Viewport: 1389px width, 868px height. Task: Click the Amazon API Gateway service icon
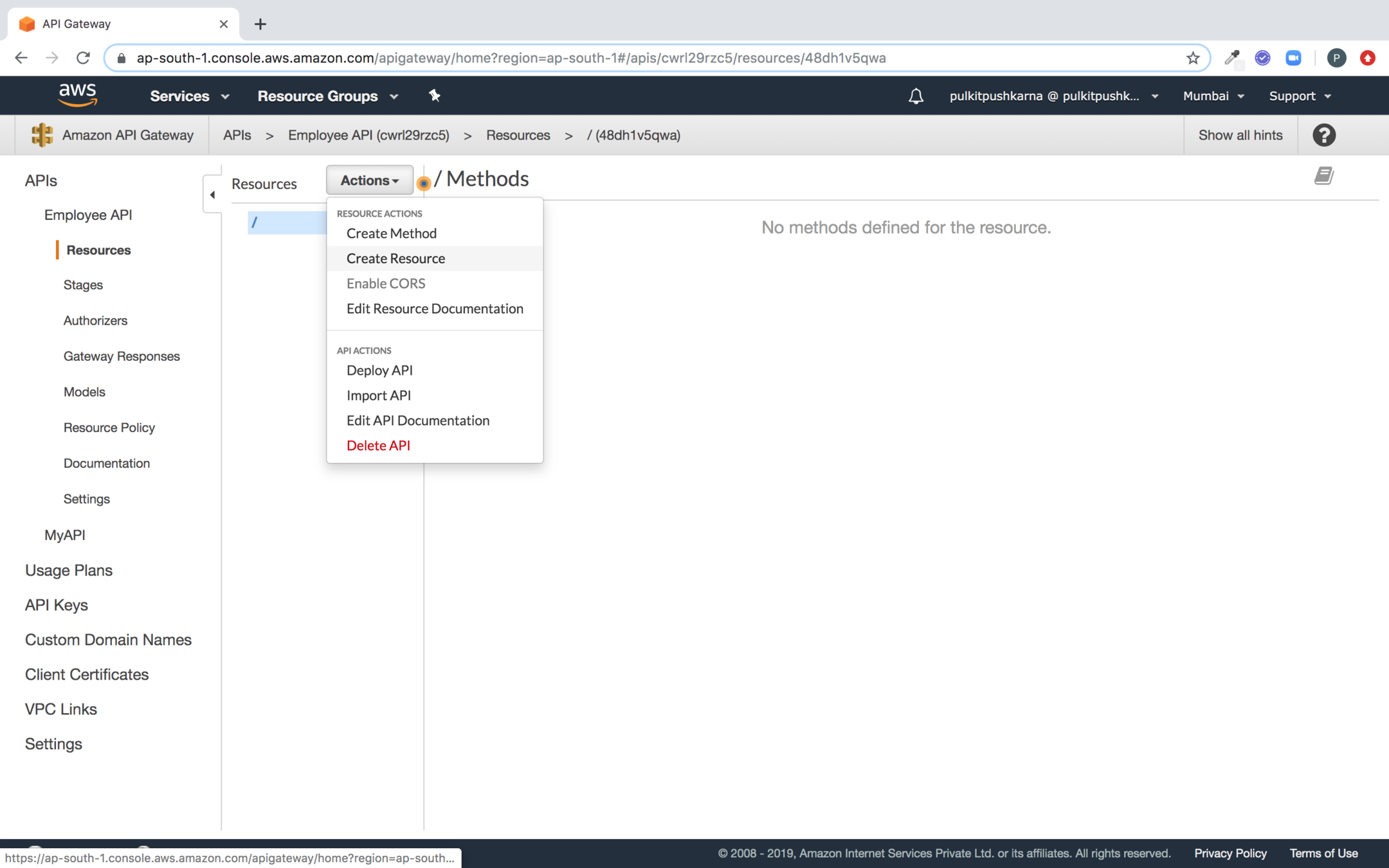click(42, 135)
